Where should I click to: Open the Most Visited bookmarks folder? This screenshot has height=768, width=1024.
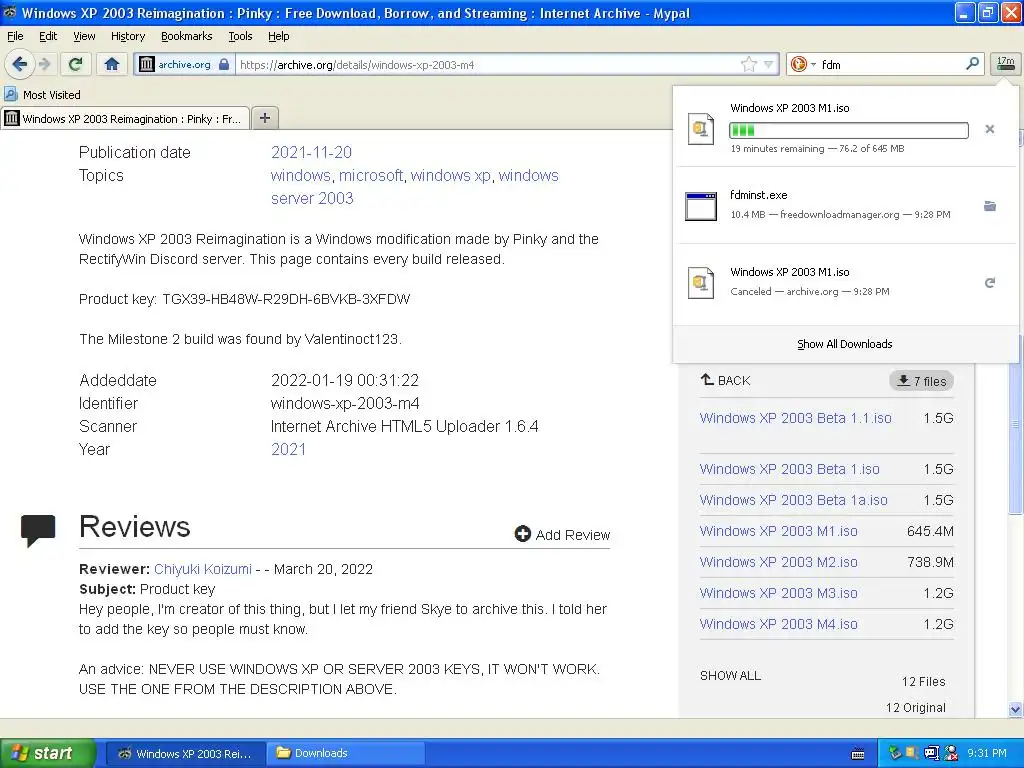tap(42, 95)
